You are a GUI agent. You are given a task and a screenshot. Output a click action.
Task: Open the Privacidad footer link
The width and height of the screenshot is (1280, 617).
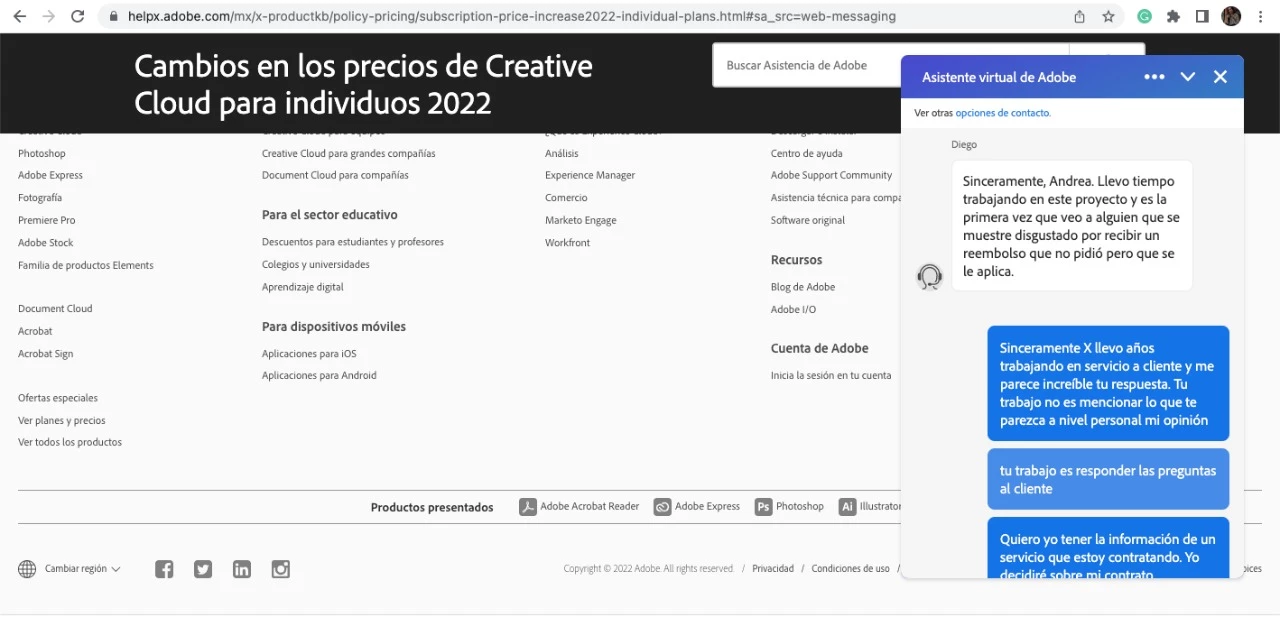tap(773, 569)
